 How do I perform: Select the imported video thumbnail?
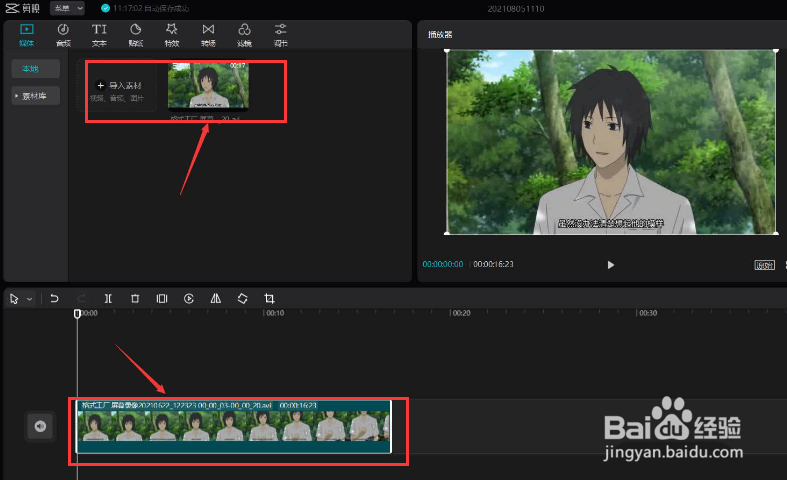coord(208,85)
